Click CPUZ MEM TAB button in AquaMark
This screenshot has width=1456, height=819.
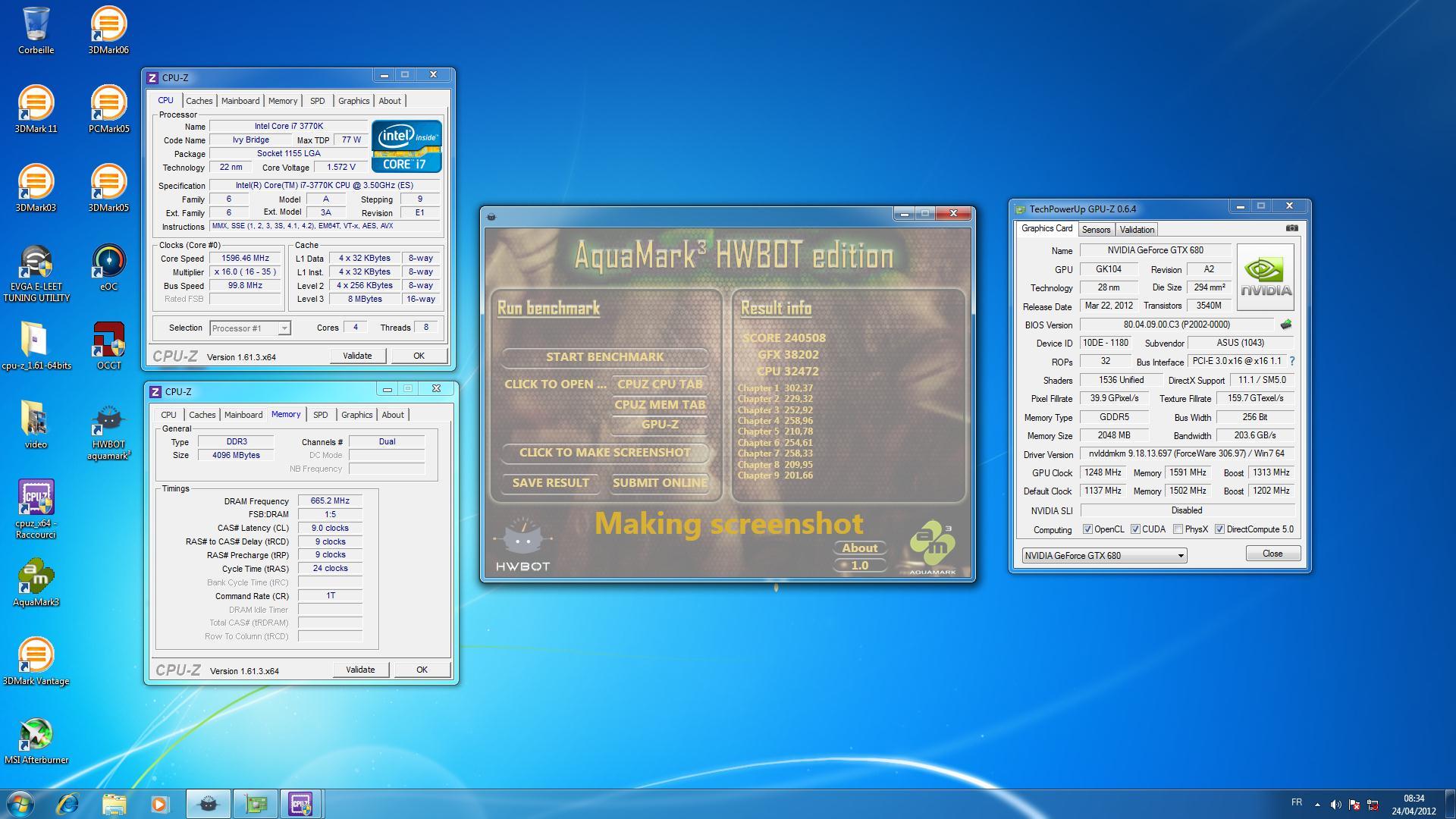tap(660, 404)
